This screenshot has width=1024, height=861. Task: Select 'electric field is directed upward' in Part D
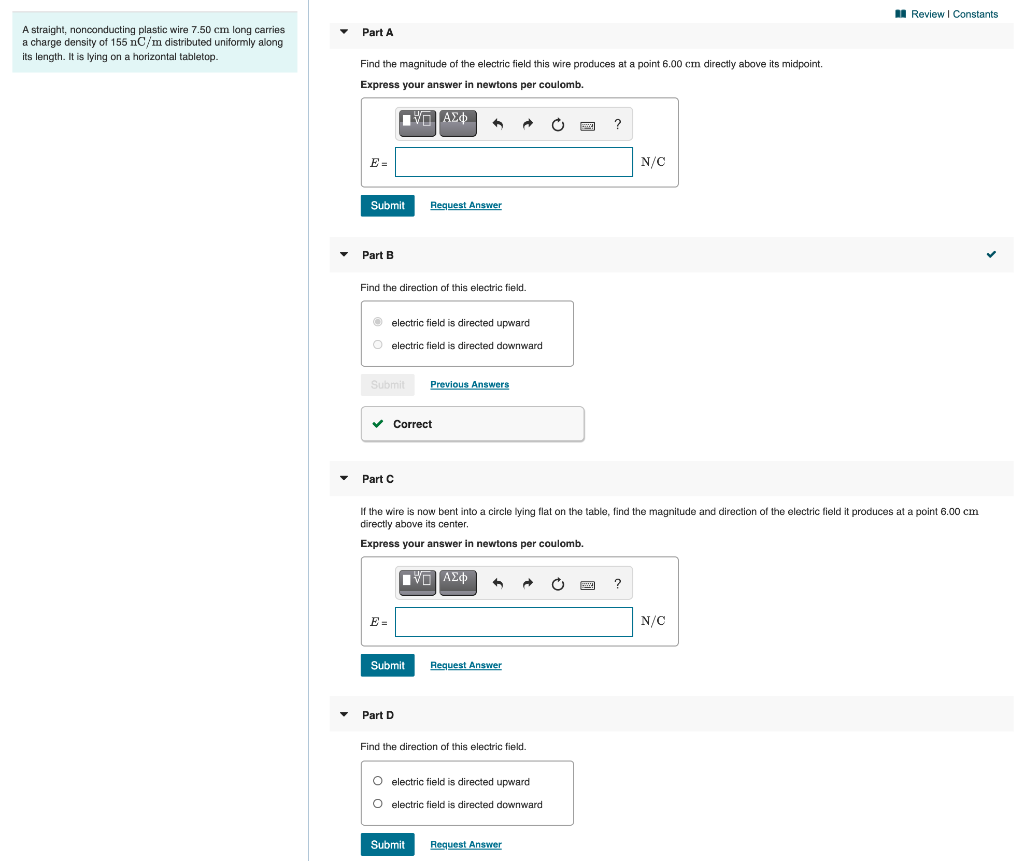pos(377,781)
